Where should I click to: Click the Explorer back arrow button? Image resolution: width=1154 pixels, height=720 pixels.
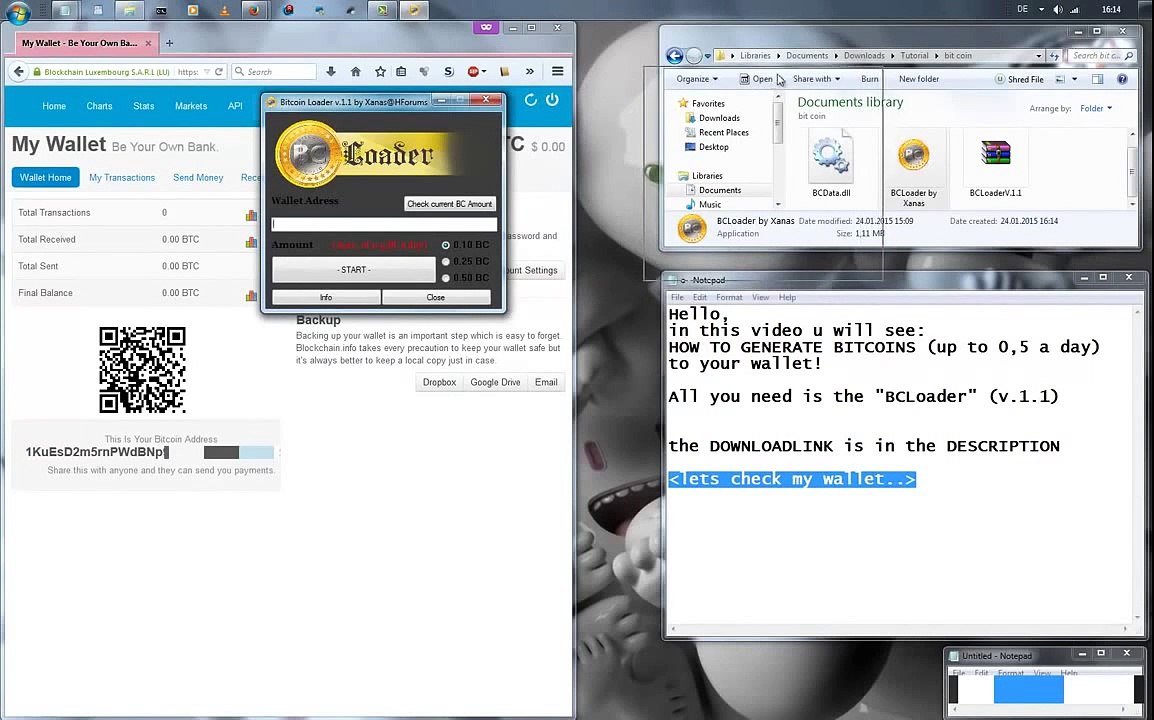tap(674, 55)
